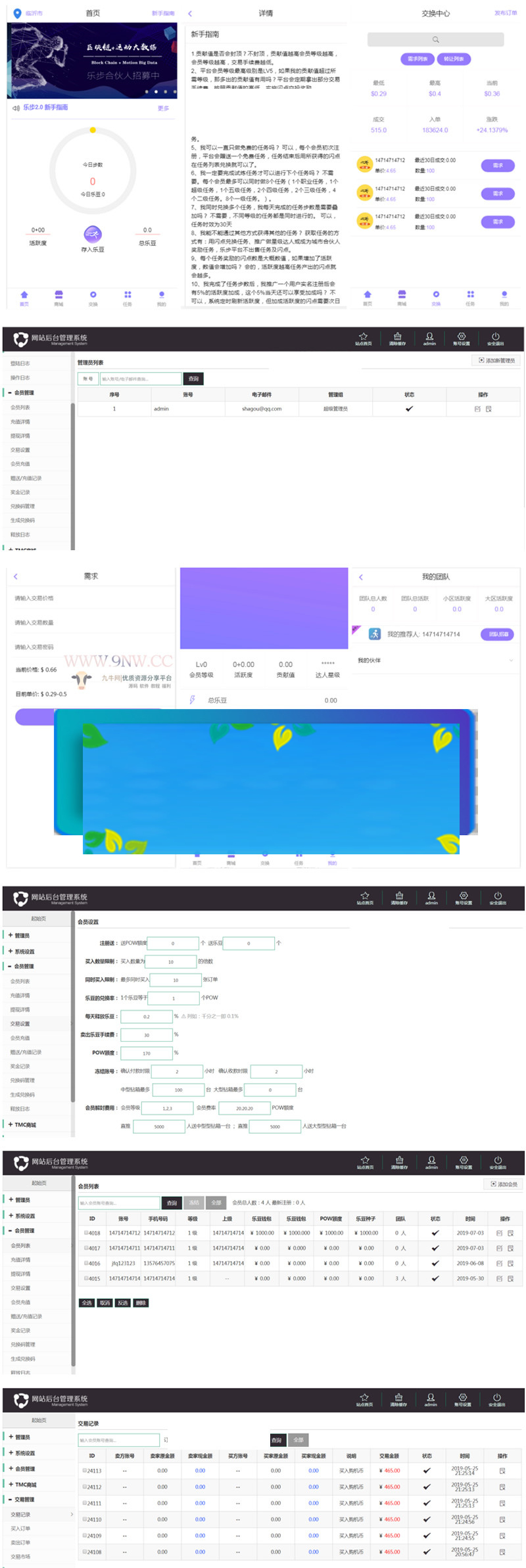Click the 发布订单 link

pyautogui.click(x=505, y=13)
